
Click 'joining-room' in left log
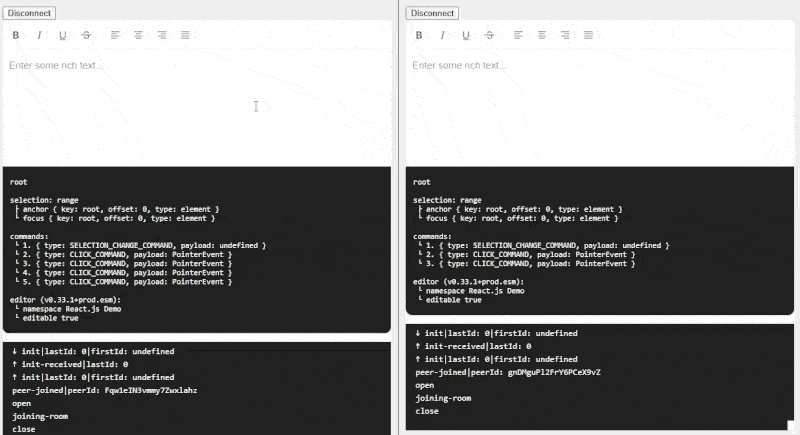40,416
